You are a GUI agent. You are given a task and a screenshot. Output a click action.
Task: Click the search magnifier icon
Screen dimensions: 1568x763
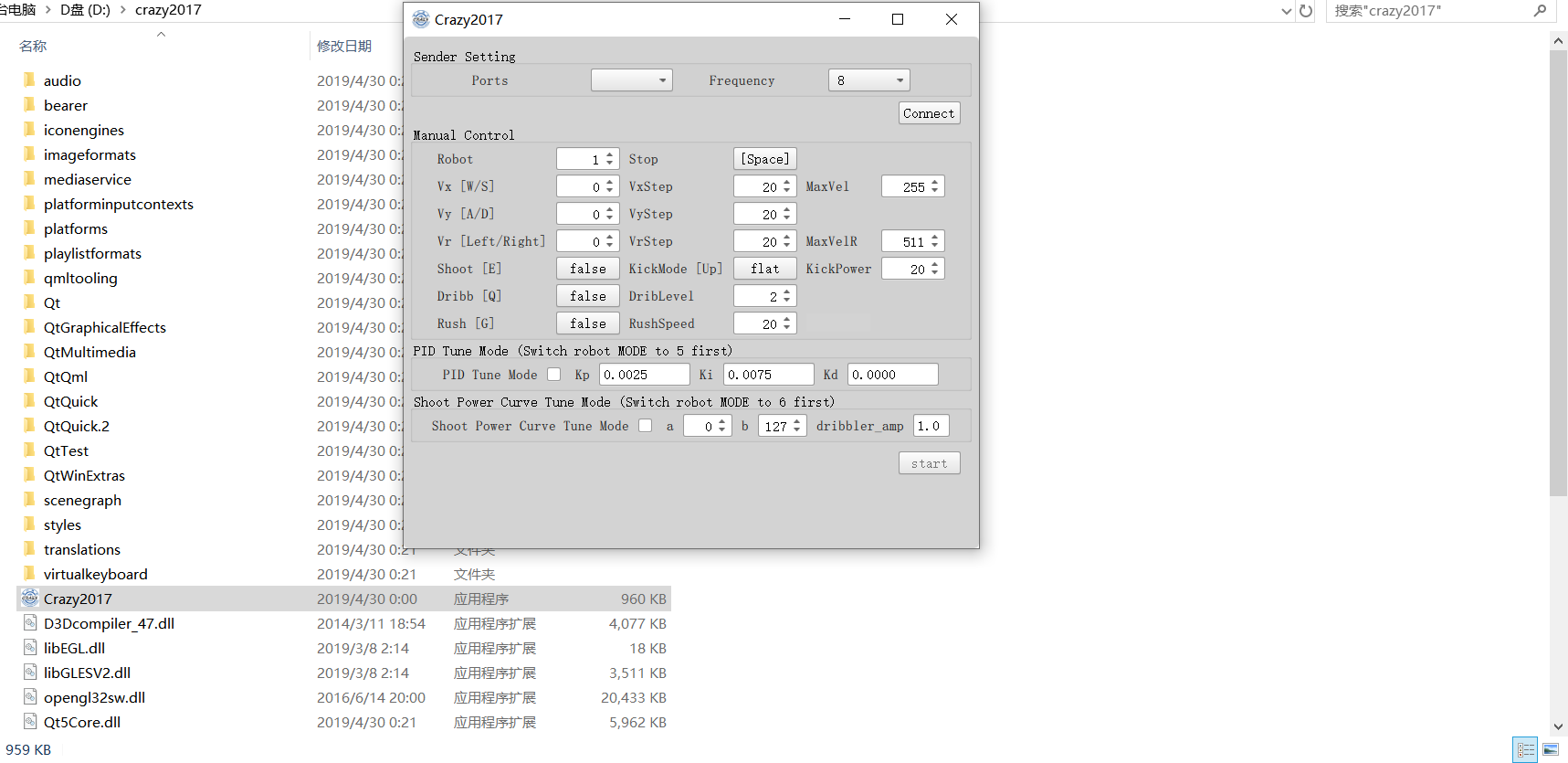click(x=1540, y=11)
